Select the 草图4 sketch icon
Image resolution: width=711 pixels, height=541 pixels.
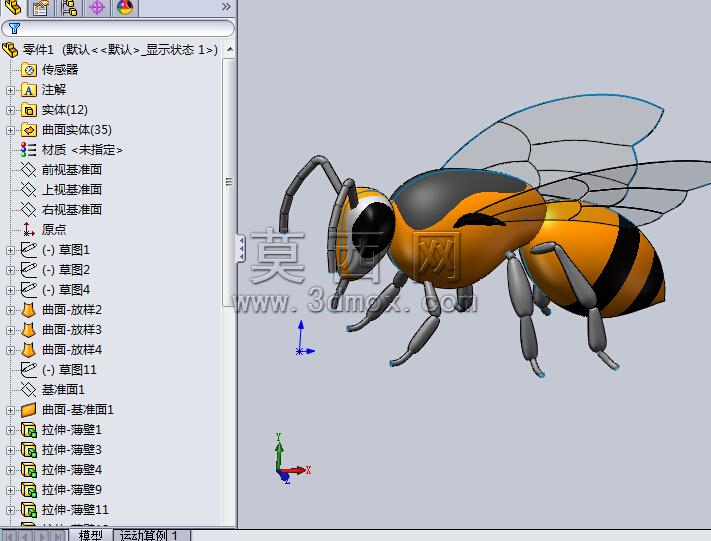29,289
